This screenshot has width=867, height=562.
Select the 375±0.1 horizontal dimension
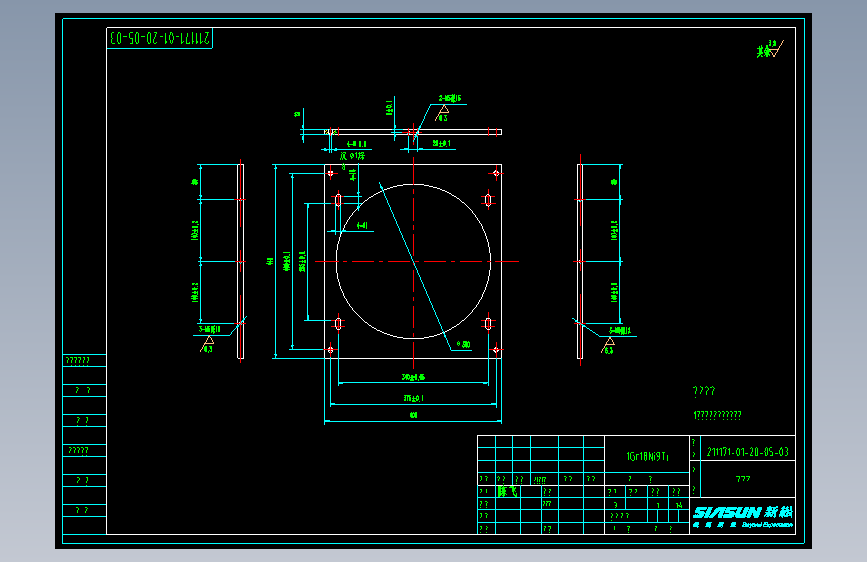pyautogui.click(x=414, y=398)
